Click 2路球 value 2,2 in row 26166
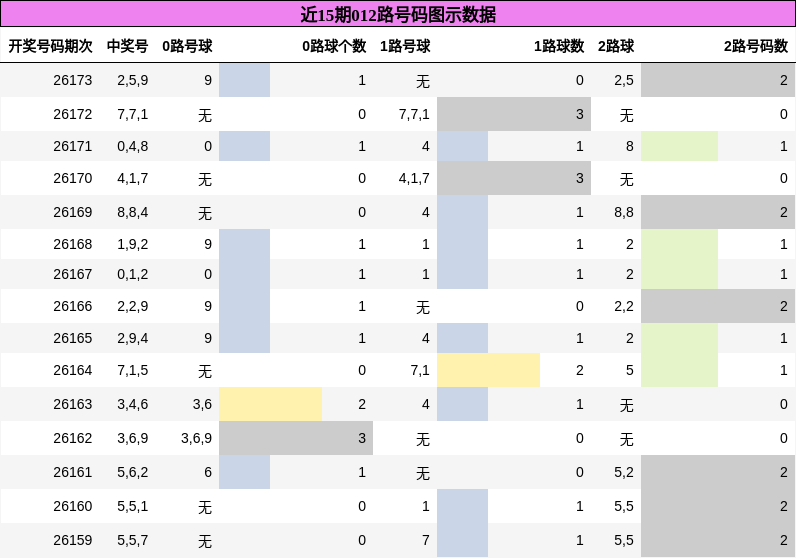796x558 pixels. click(624, 306)
